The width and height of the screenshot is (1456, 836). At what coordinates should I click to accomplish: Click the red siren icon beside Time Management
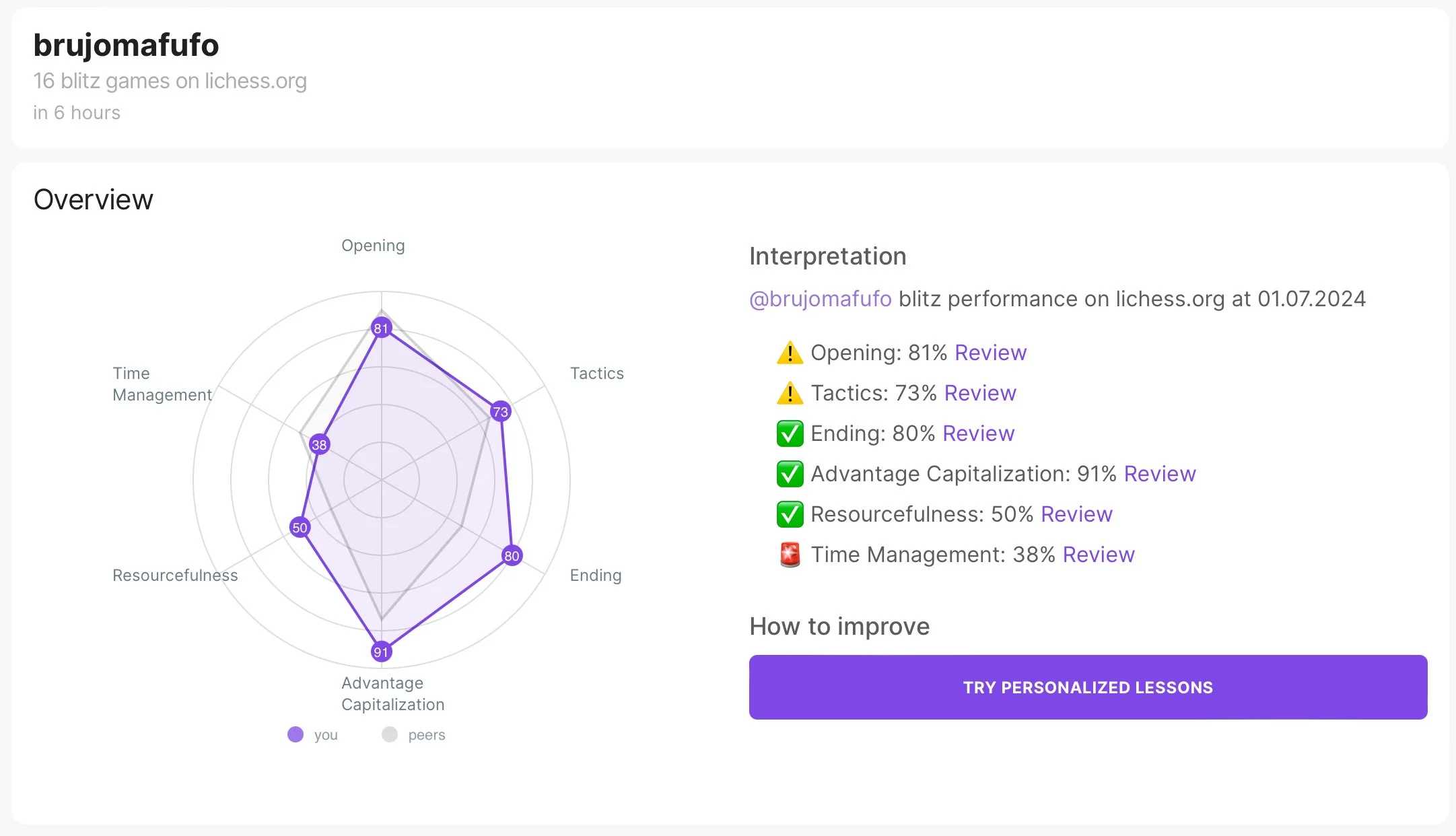point(790,555)
